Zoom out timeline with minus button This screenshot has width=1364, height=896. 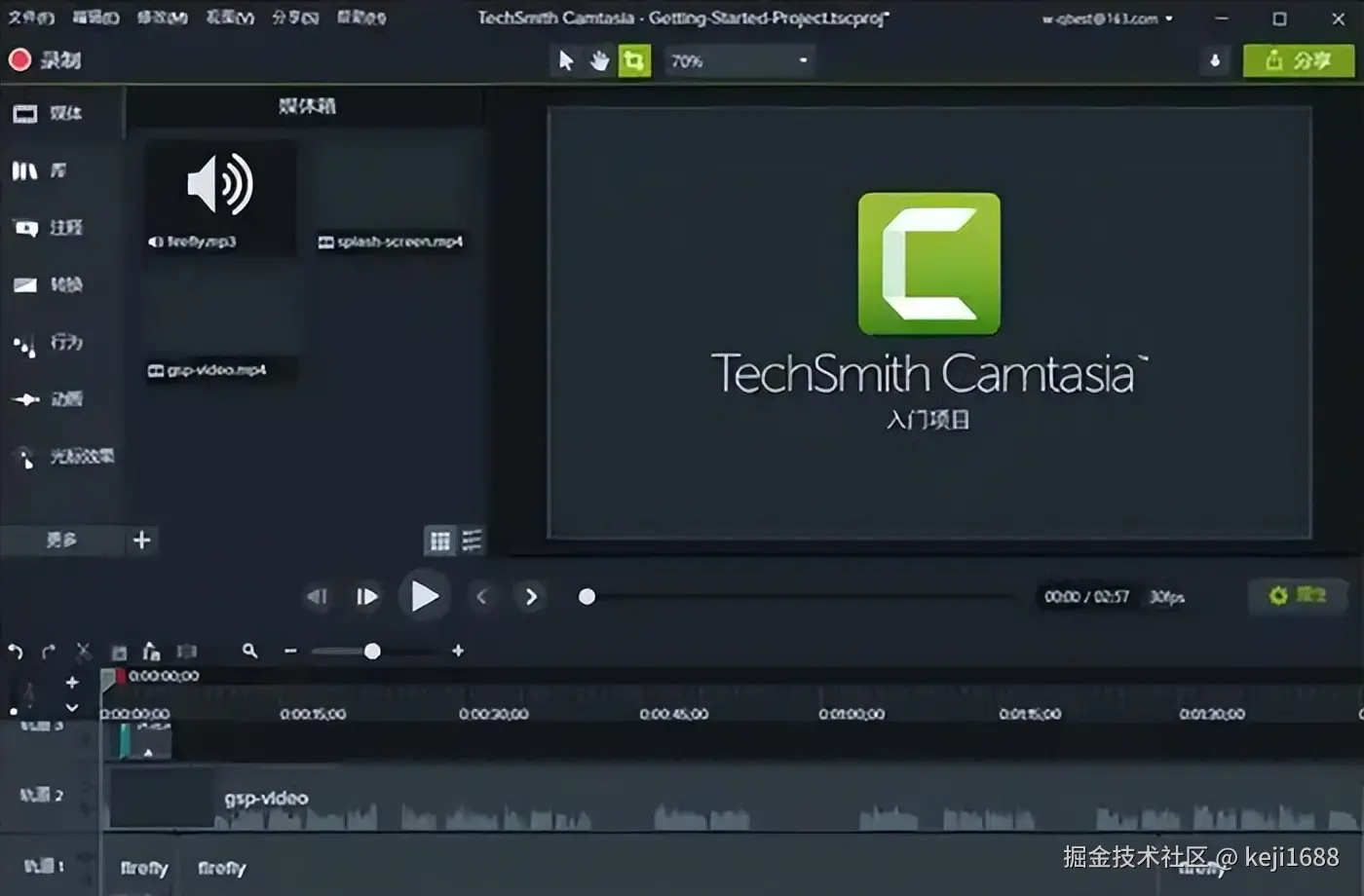click(x=290, y=651)
